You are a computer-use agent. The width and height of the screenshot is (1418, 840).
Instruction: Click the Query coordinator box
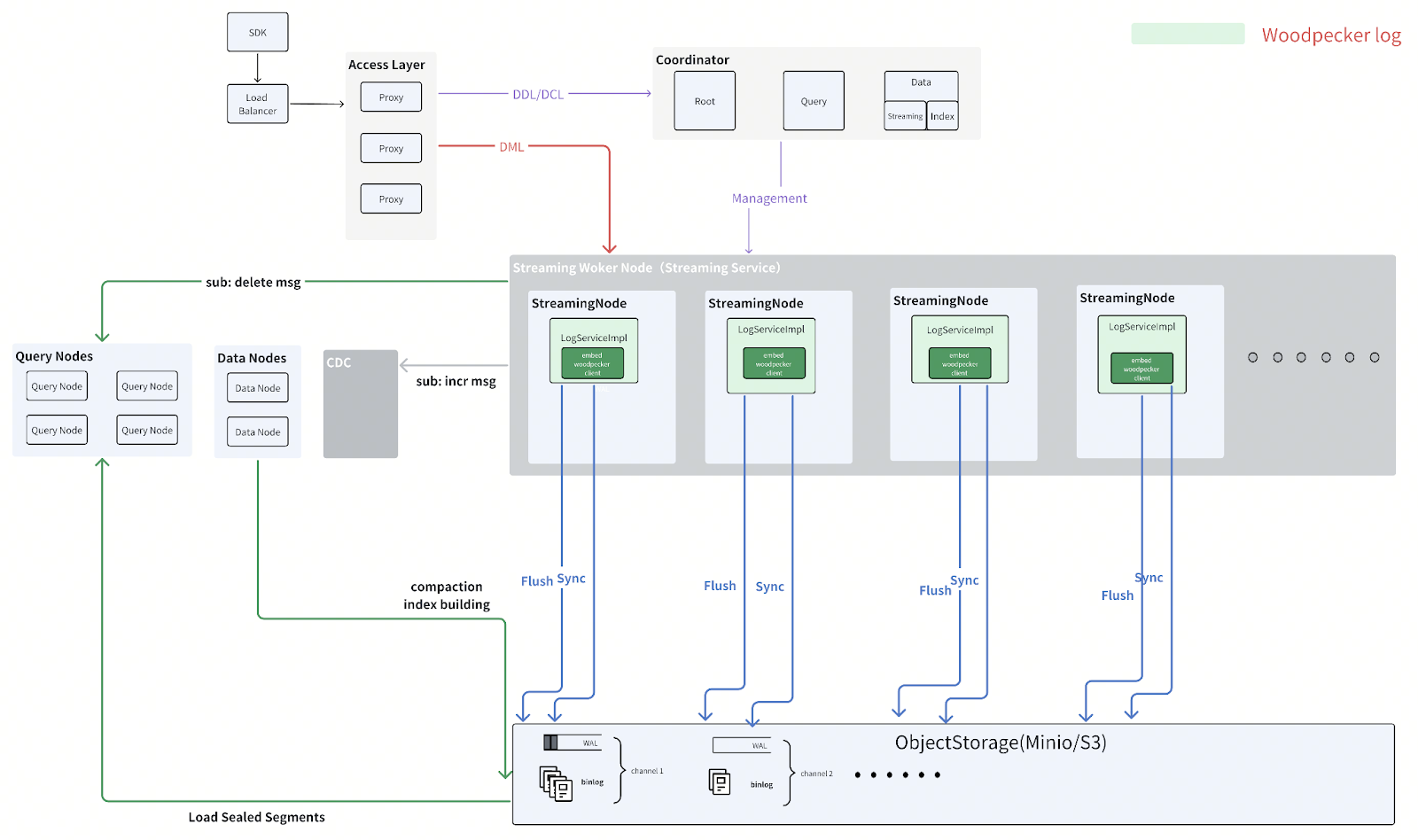814,101
